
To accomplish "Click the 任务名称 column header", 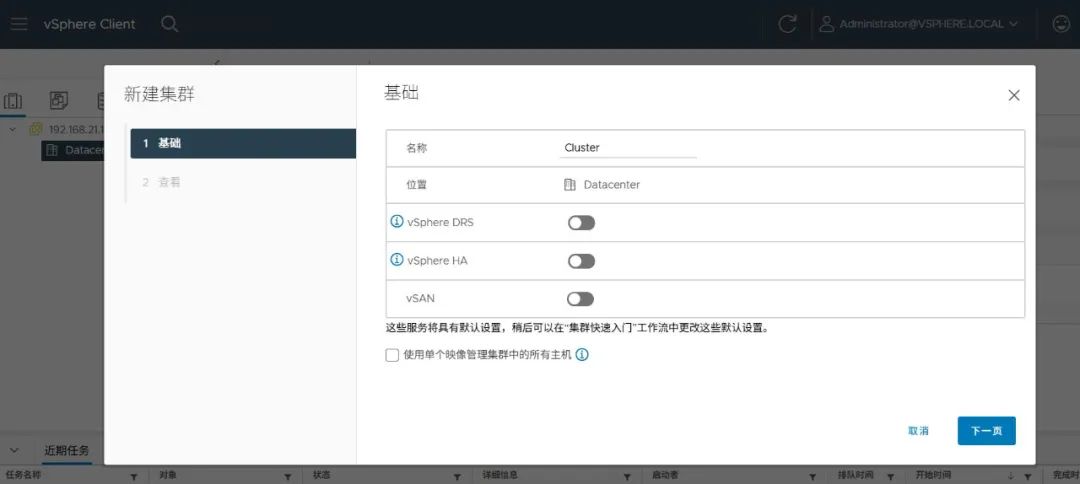I will [x=23, y=475].
